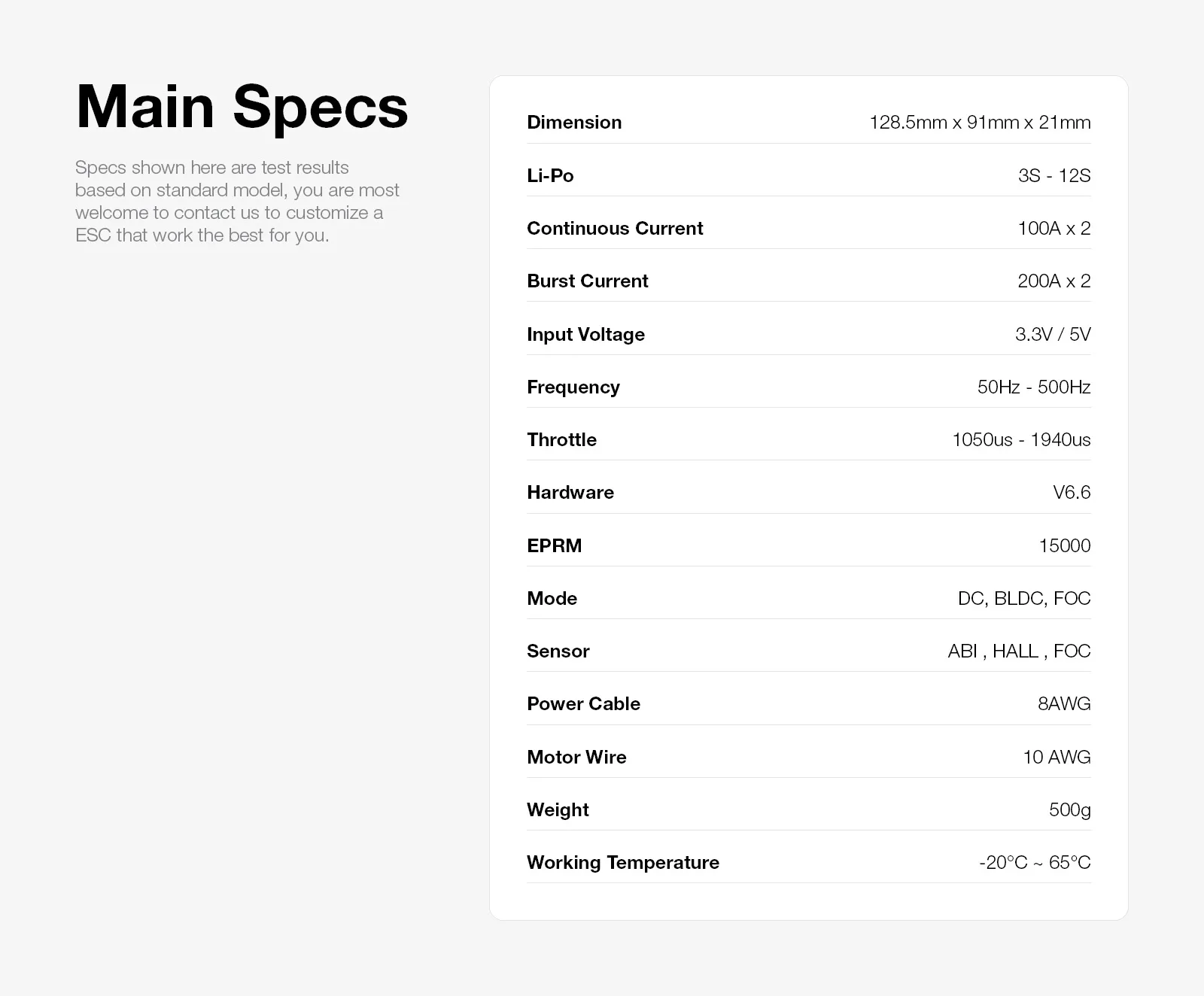Click the 8AWG power cable value
The width and height of the screenshot is (1204, 996).
click(x=1064, y=703)
